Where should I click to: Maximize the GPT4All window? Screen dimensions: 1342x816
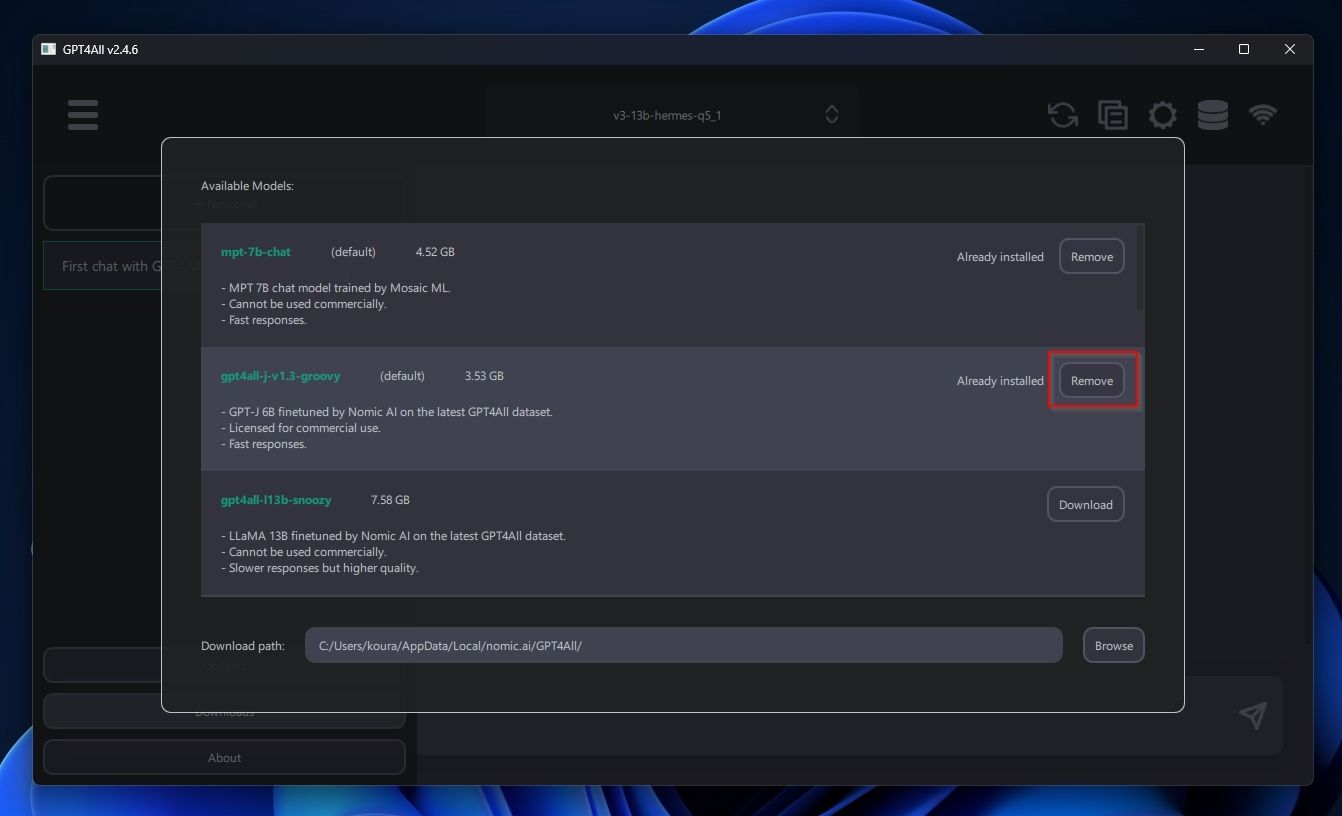click(x=1244, y=49)
